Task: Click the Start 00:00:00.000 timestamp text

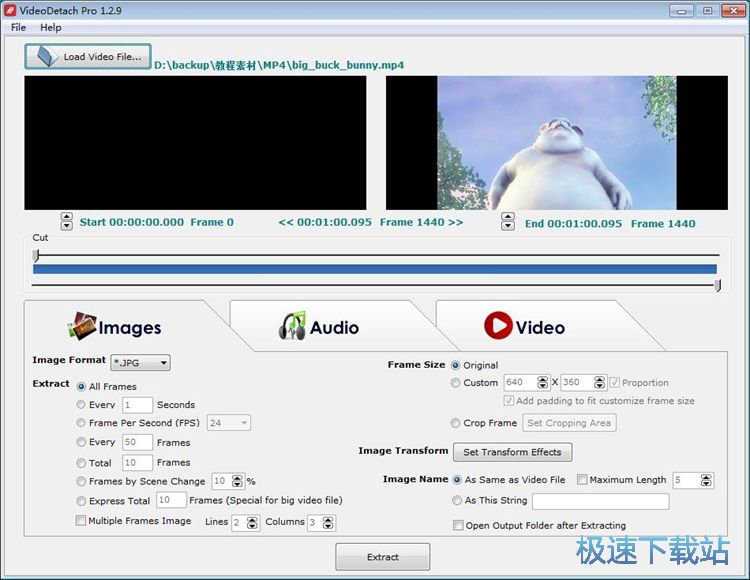Action: tap(132, 222)
